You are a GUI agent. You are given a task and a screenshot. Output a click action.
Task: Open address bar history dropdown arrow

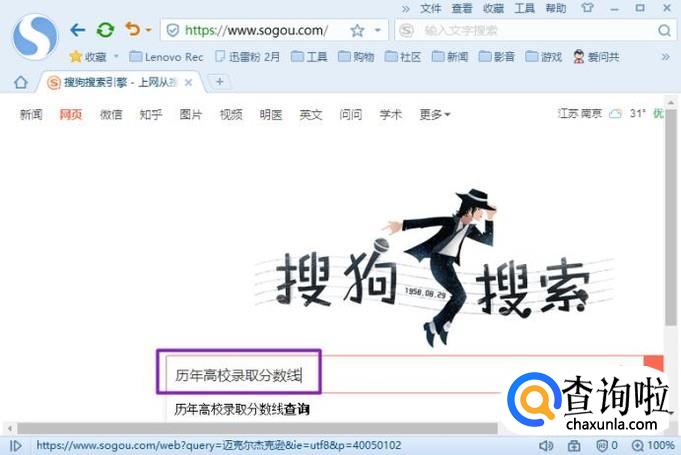point(377,30)
